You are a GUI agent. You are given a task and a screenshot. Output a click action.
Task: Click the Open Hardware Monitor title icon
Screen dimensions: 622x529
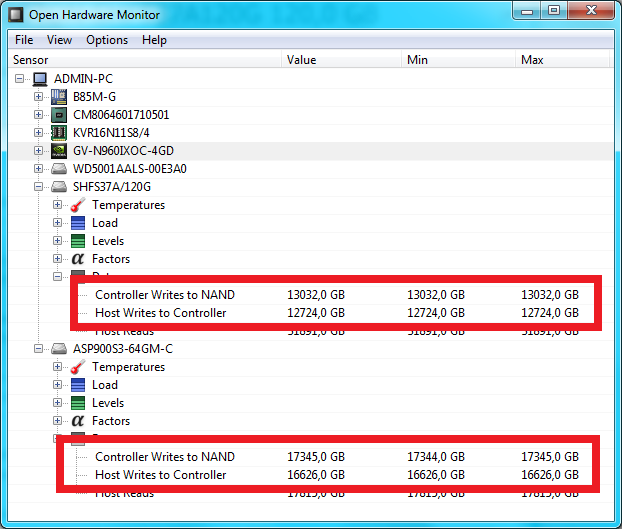15,15
